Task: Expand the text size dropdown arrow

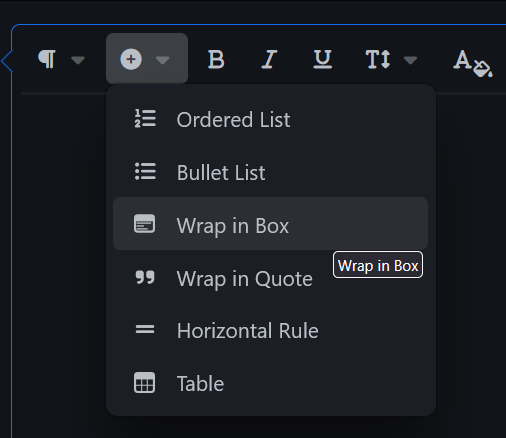Action: (410, 60)
